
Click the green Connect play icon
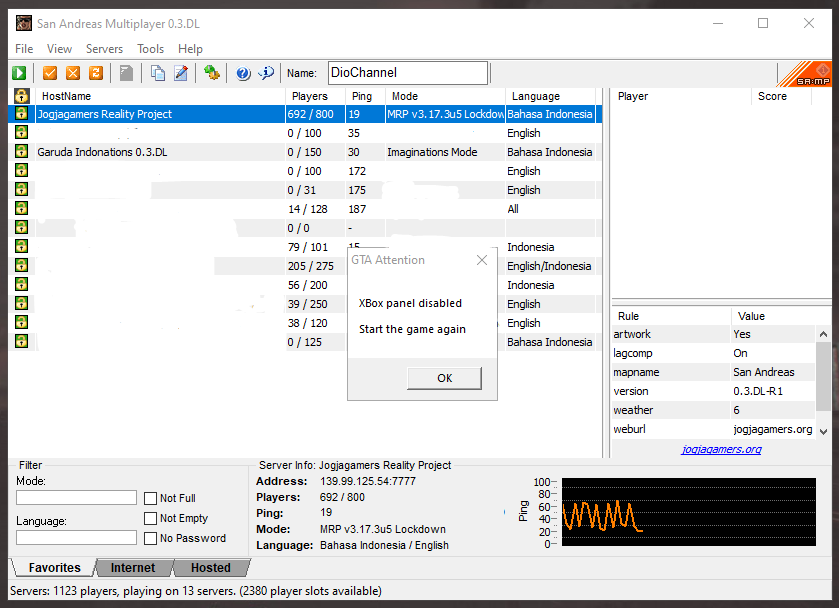tap(19, 73)
